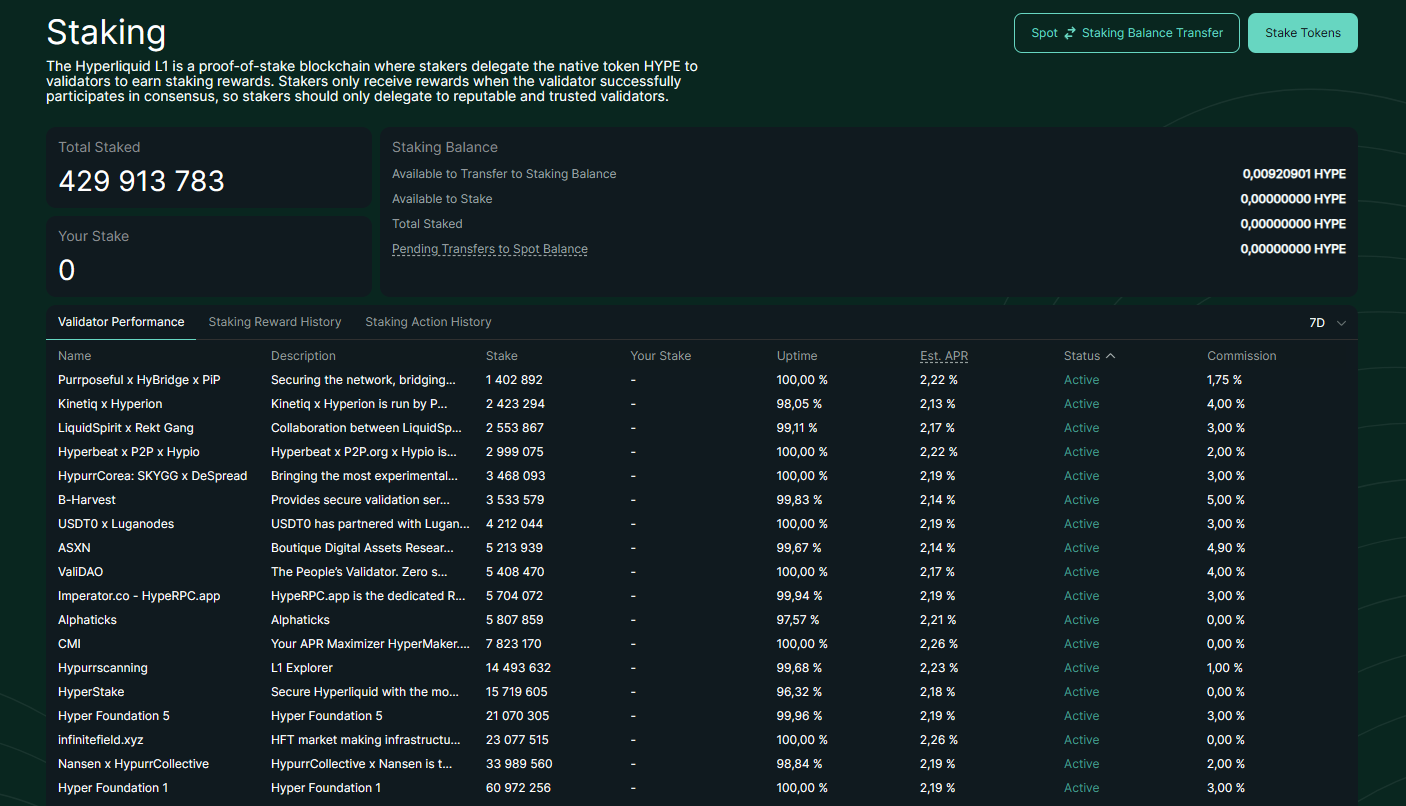Viewport: 1406px width, 806px height.
Task: Click the 1,75 % commission value
Action: (x=1224, y=380)
